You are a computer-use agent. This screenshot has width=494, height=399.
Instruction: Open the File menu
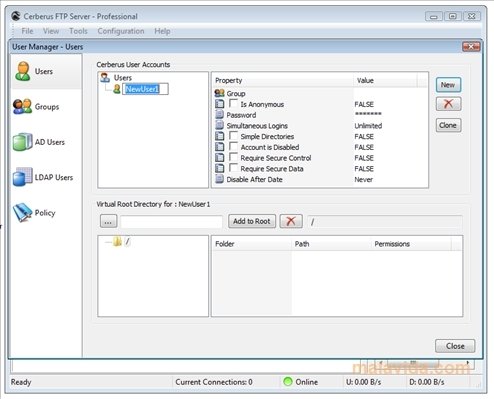[27, 31]
